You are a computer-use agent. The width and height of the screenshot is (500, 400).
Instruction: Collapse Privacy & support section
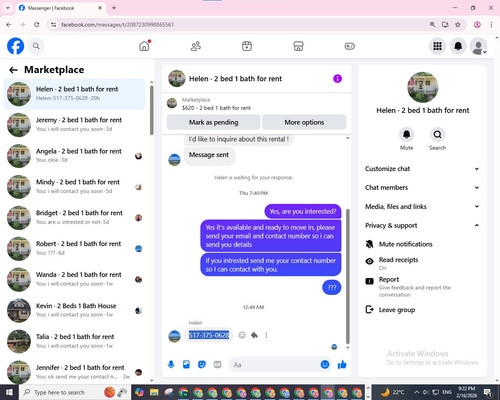(x=422, y=225)
